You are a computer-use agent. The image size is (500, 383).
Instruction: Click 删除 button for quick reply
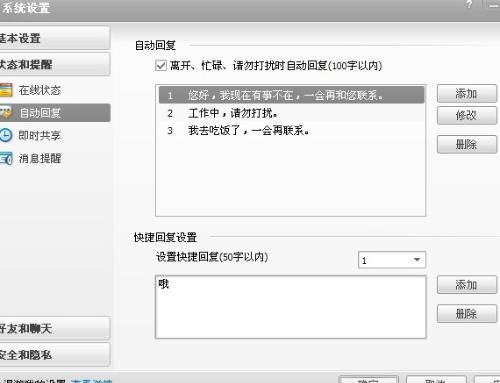tap(467, 313)
